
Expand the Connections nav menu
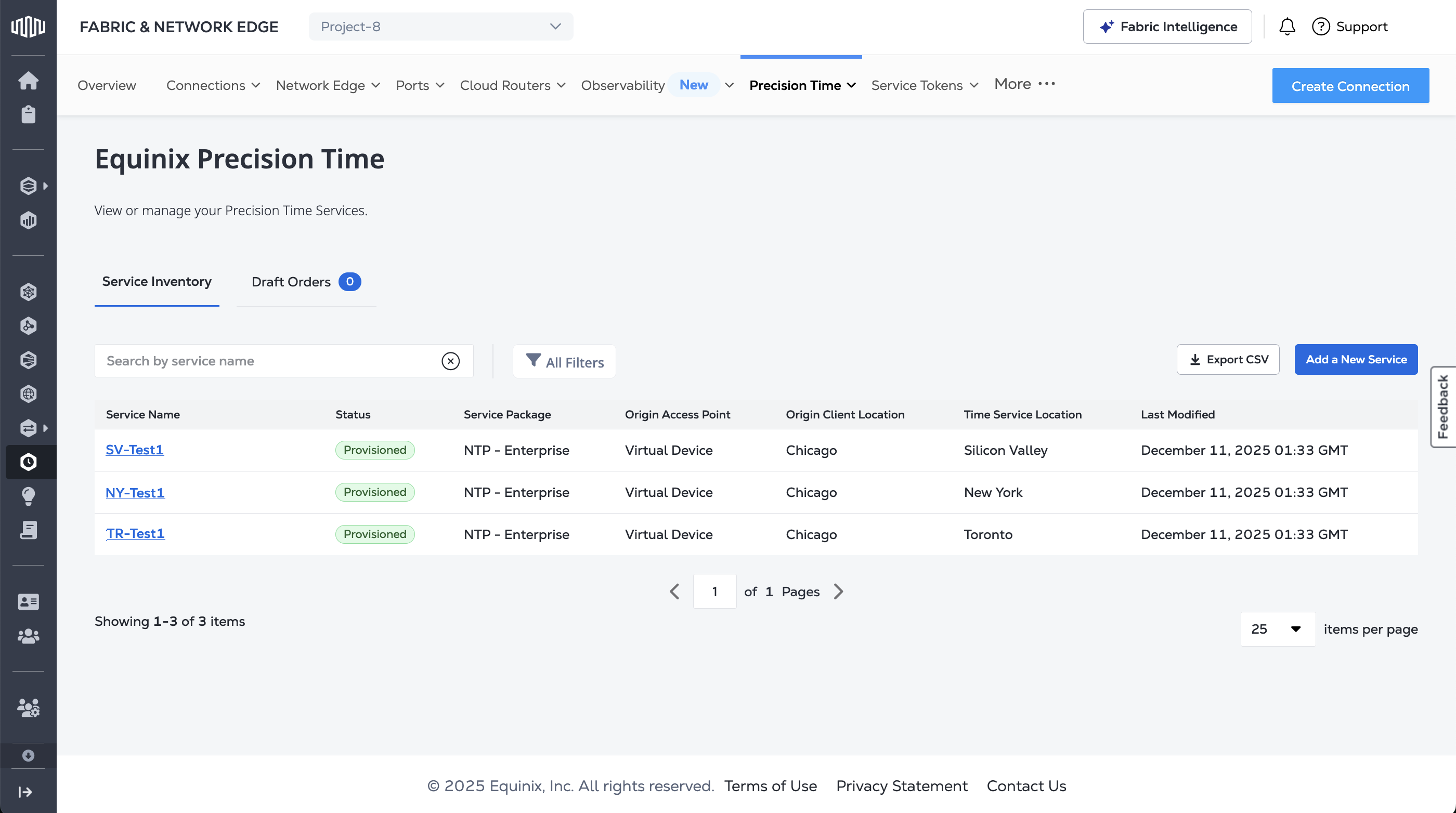coord(213,85)
